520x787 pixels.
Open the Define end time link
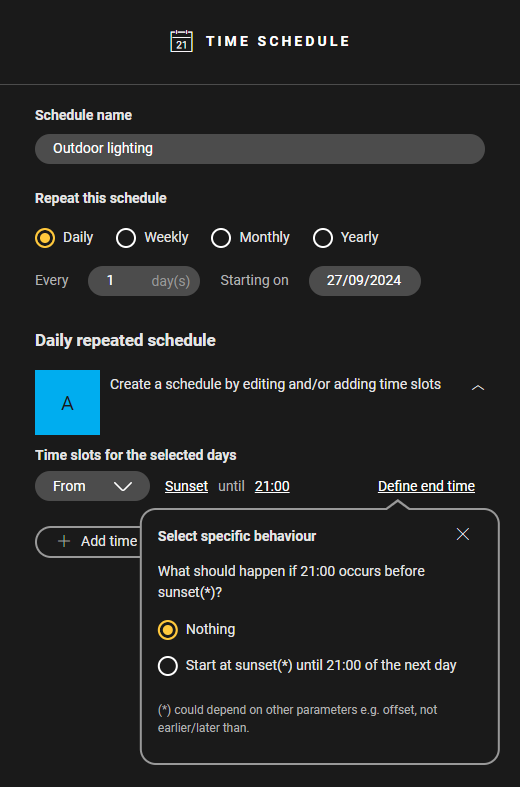pos(426,486)
